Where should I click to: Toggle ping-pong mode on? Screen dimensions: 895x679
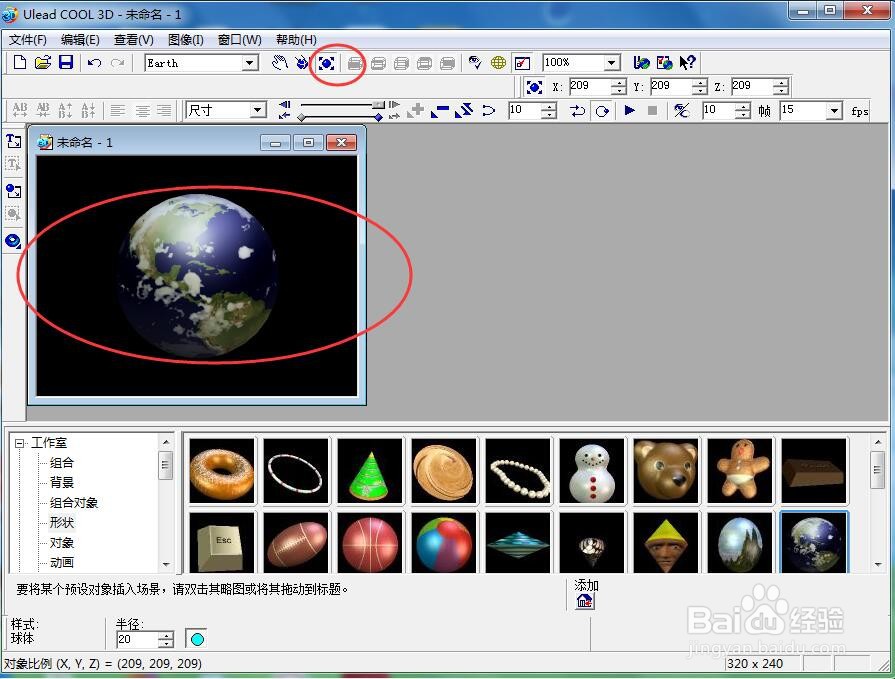[x=578, y=110]
